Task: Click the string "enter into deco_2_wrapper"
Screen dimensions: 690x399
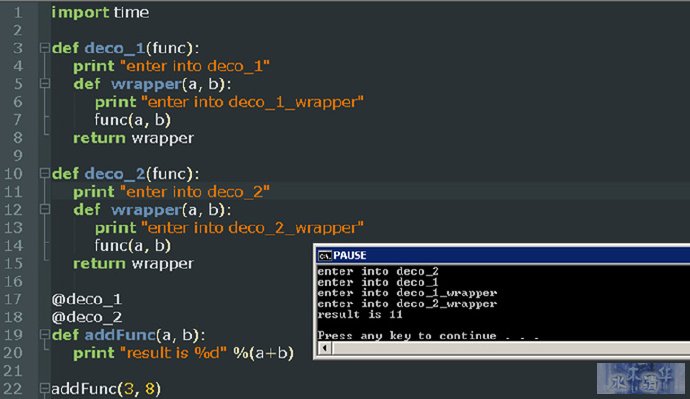Action: point(252,228)
